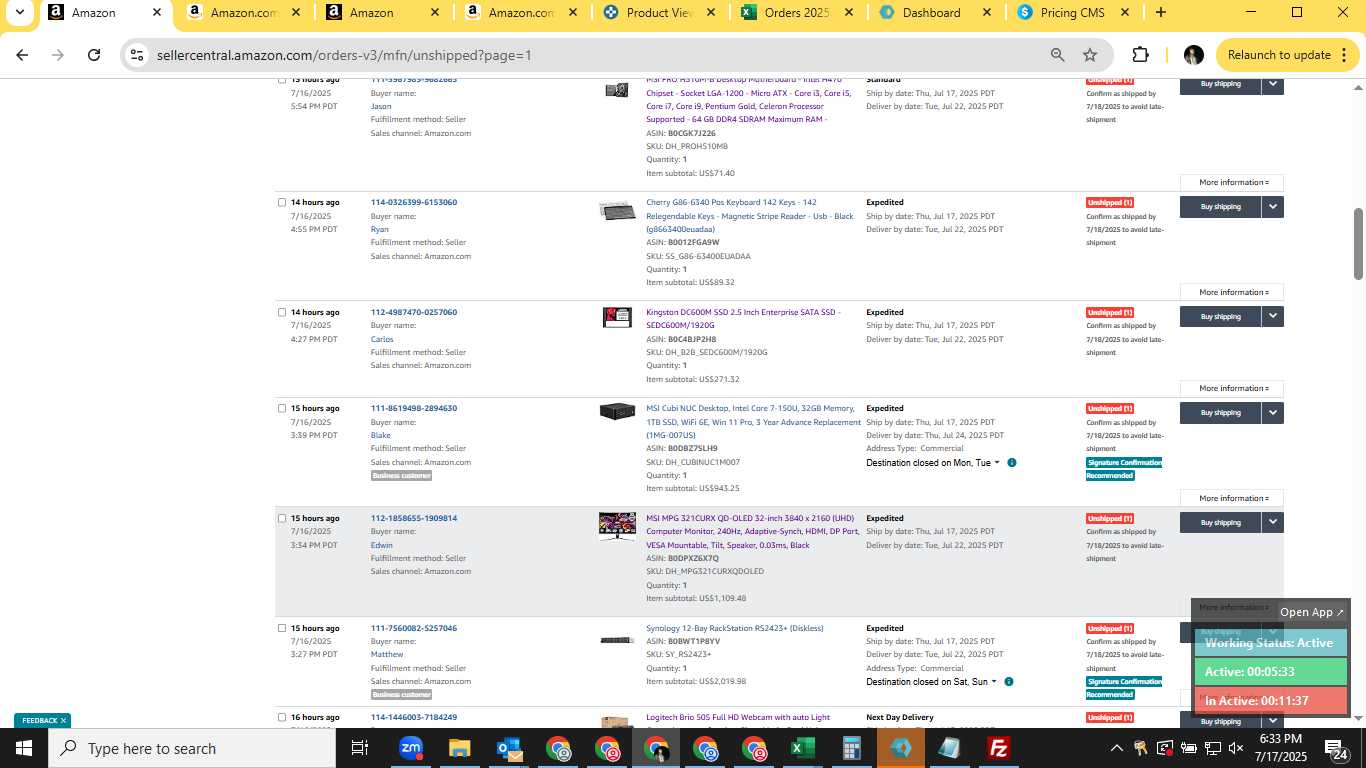Open Synology 12-Bay RackStation product link
This screenshot has width=1366, height=768.
click(735, 628)
